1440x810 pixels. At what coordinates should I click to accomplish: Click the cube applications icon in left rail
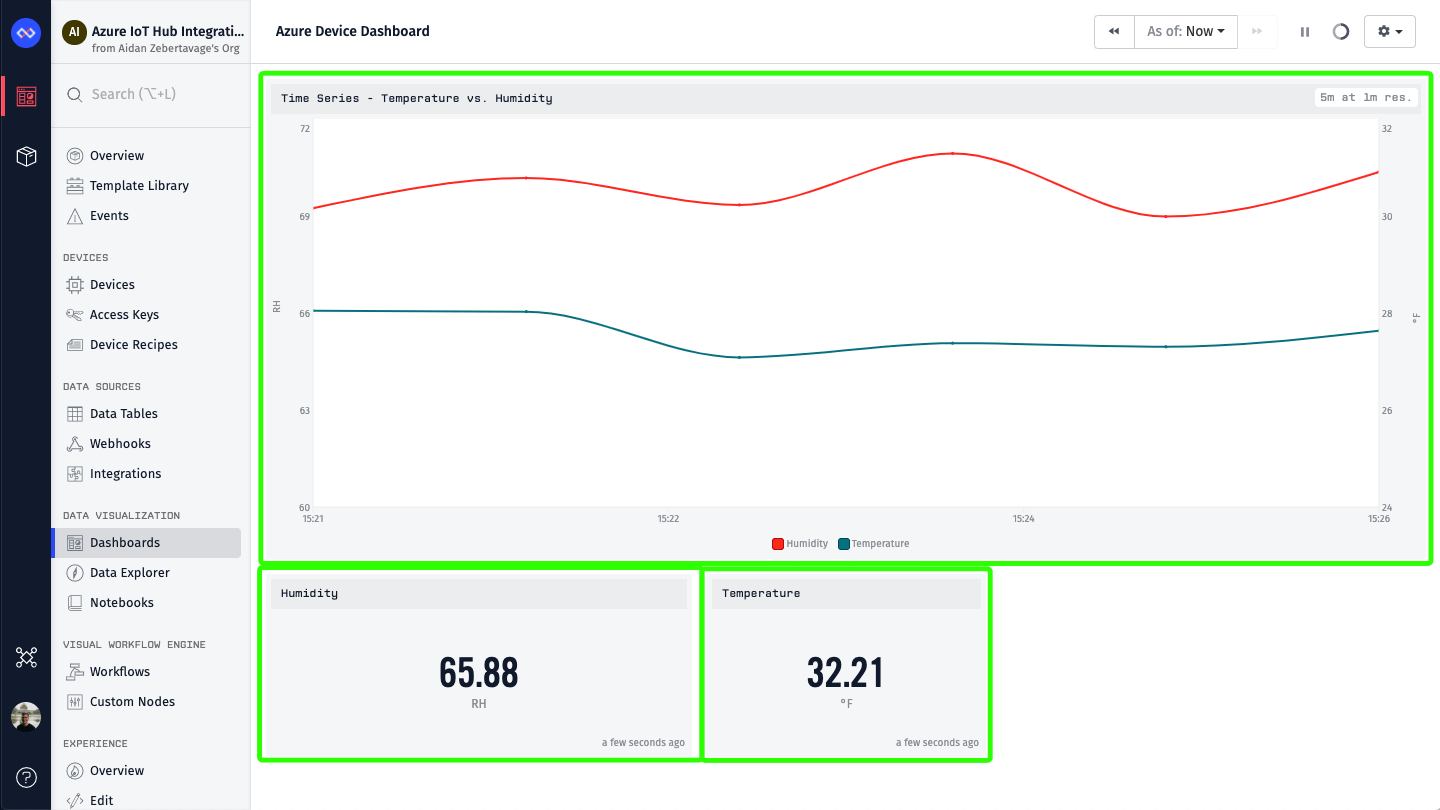pos(26,156)
